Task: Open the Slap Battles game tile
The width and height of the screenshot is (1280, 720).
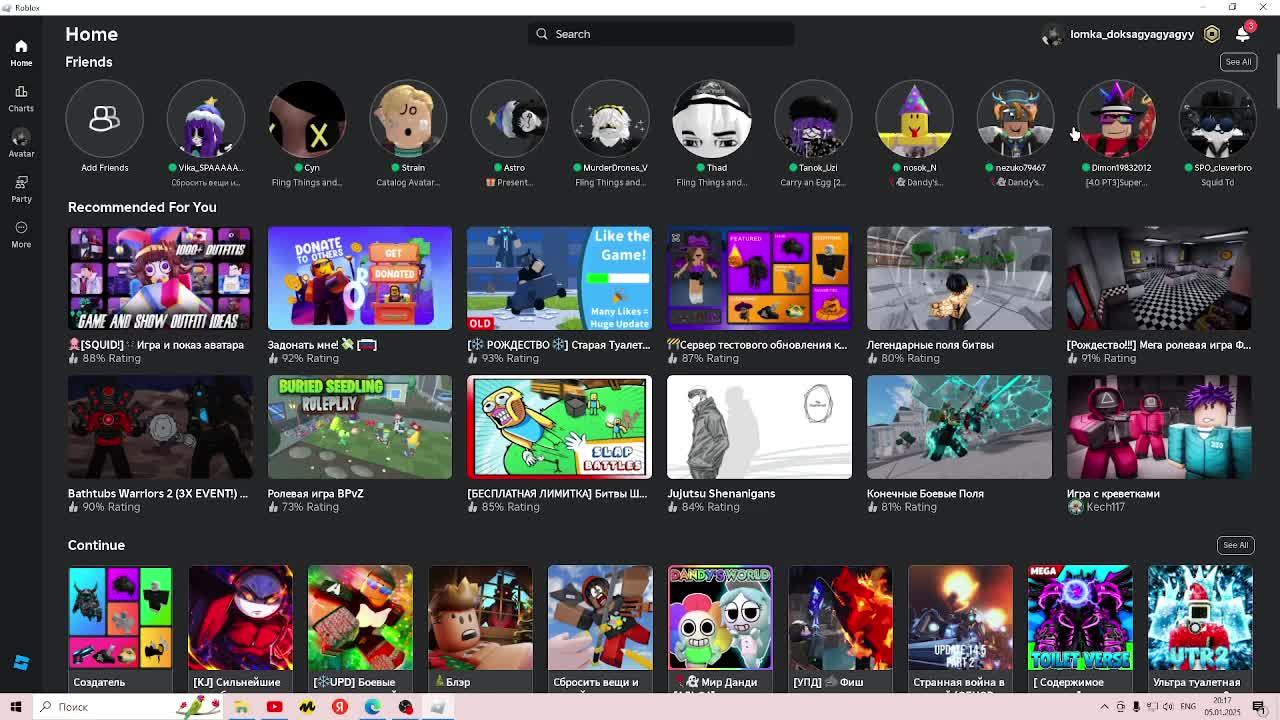Action: tap(560, 427)
